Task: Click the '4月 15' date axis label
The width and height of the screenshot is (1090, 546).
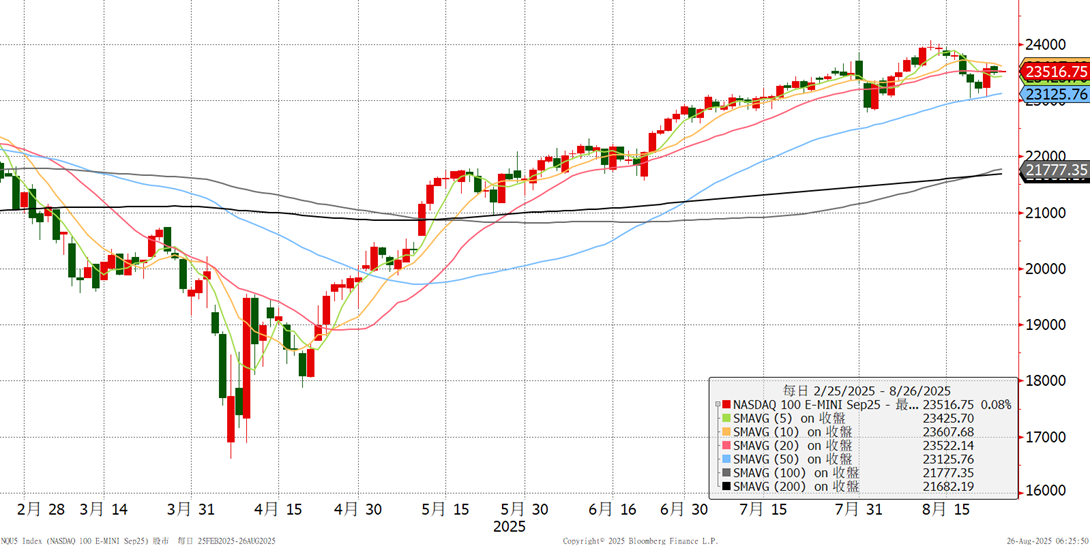Action: point(276,509)
